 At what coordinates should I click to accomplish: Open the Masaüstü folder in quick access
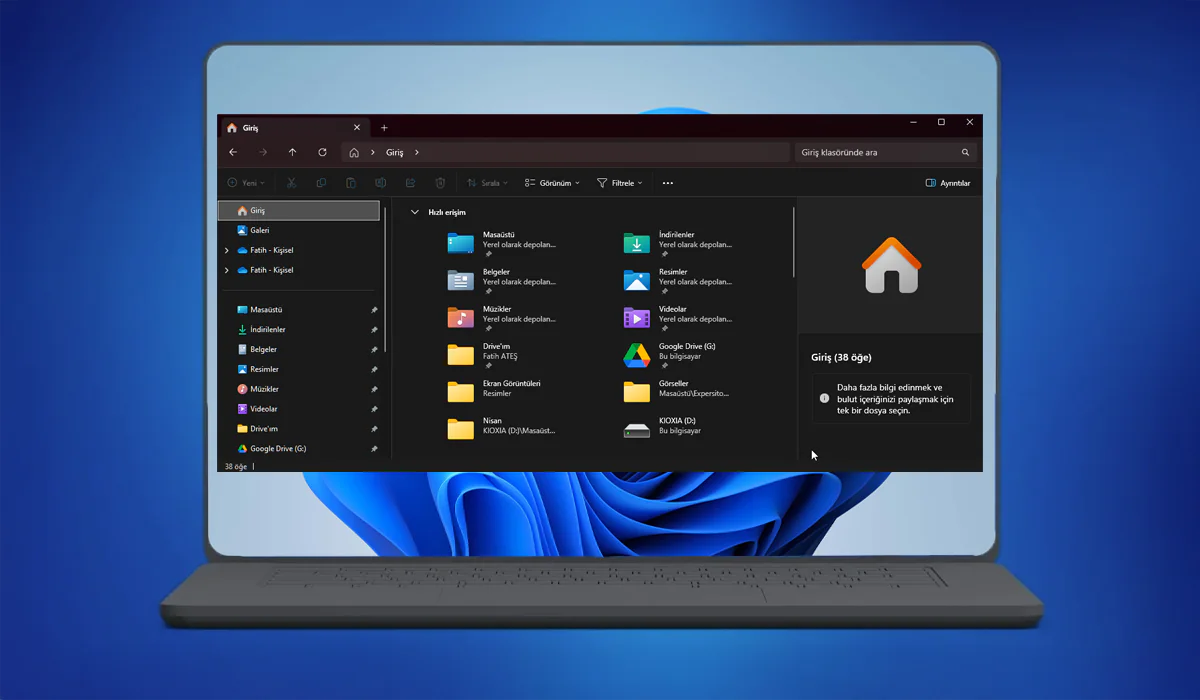[x=501, y=243]
